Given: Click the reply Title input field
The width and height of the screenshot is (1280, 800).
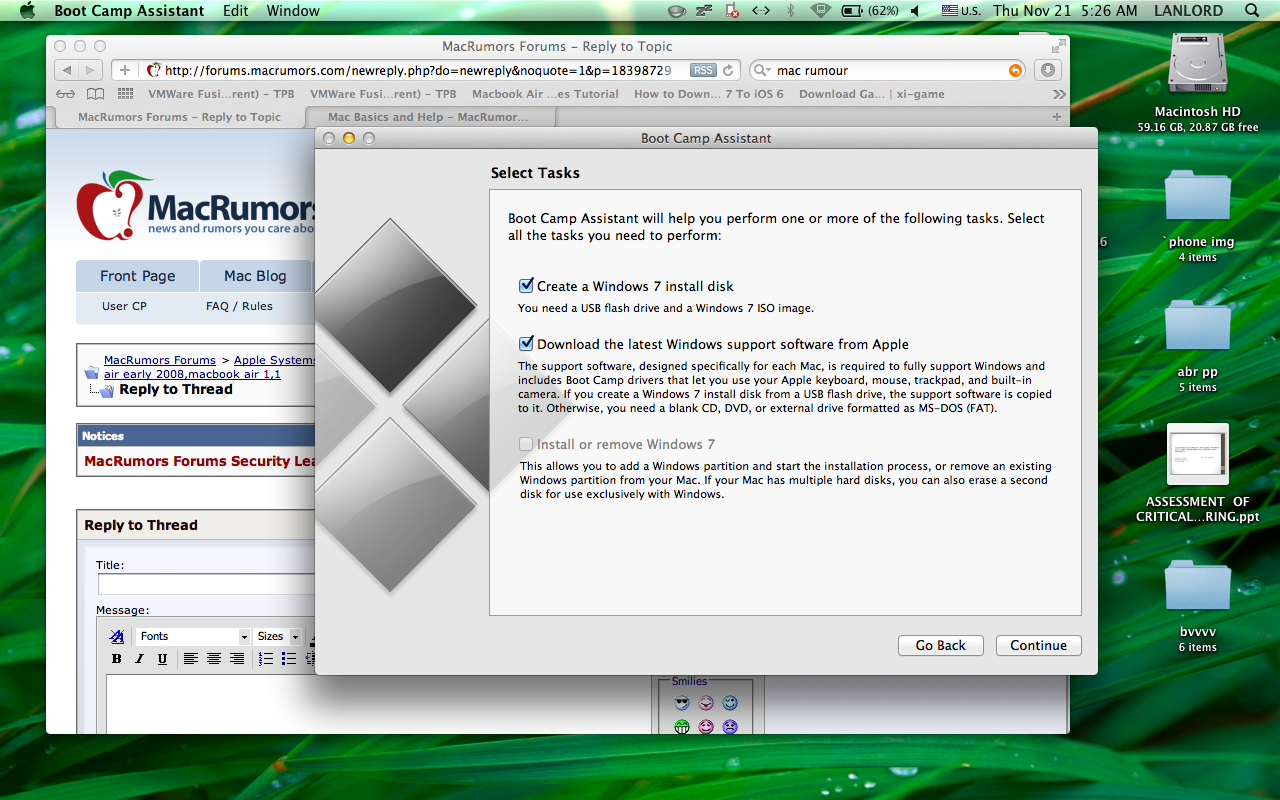Looking at the screenshot, I should [207, 584].
